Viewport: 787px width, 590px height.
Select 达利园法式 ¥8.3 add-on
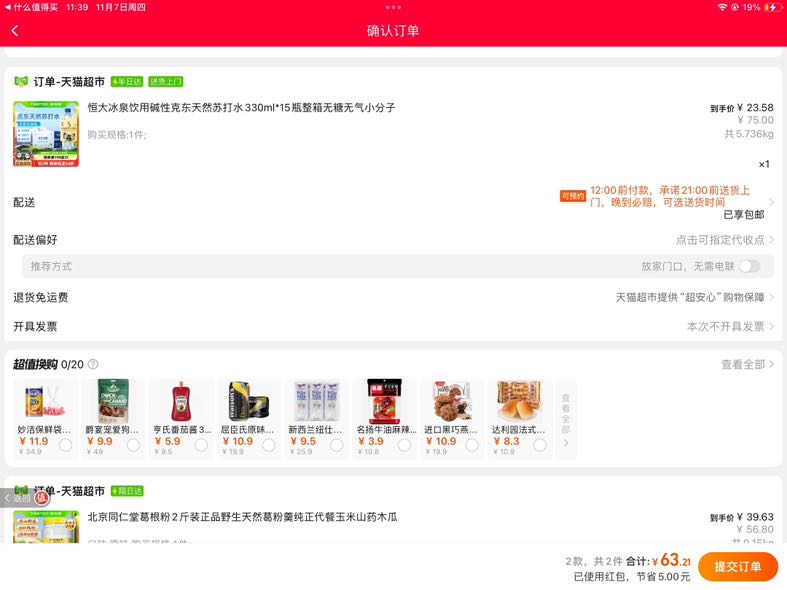[540, 445]
